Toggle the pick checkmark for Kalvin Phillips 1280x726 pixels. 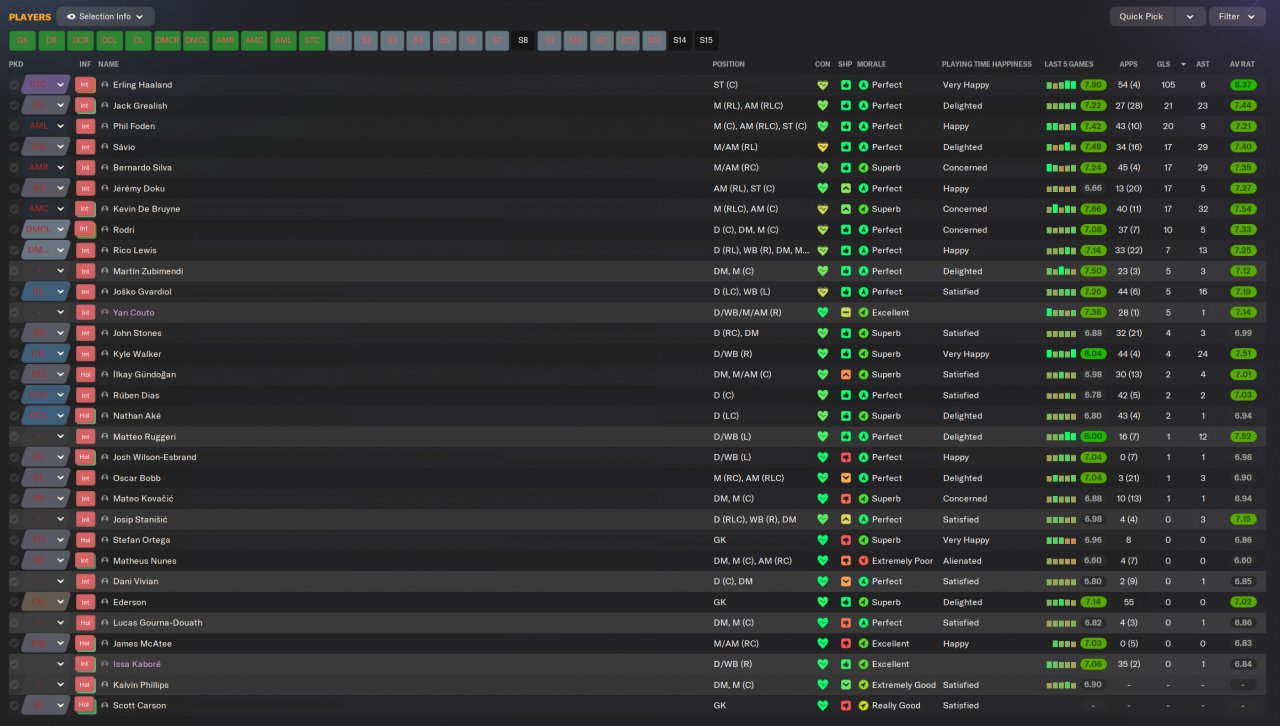tap(14, 685)
